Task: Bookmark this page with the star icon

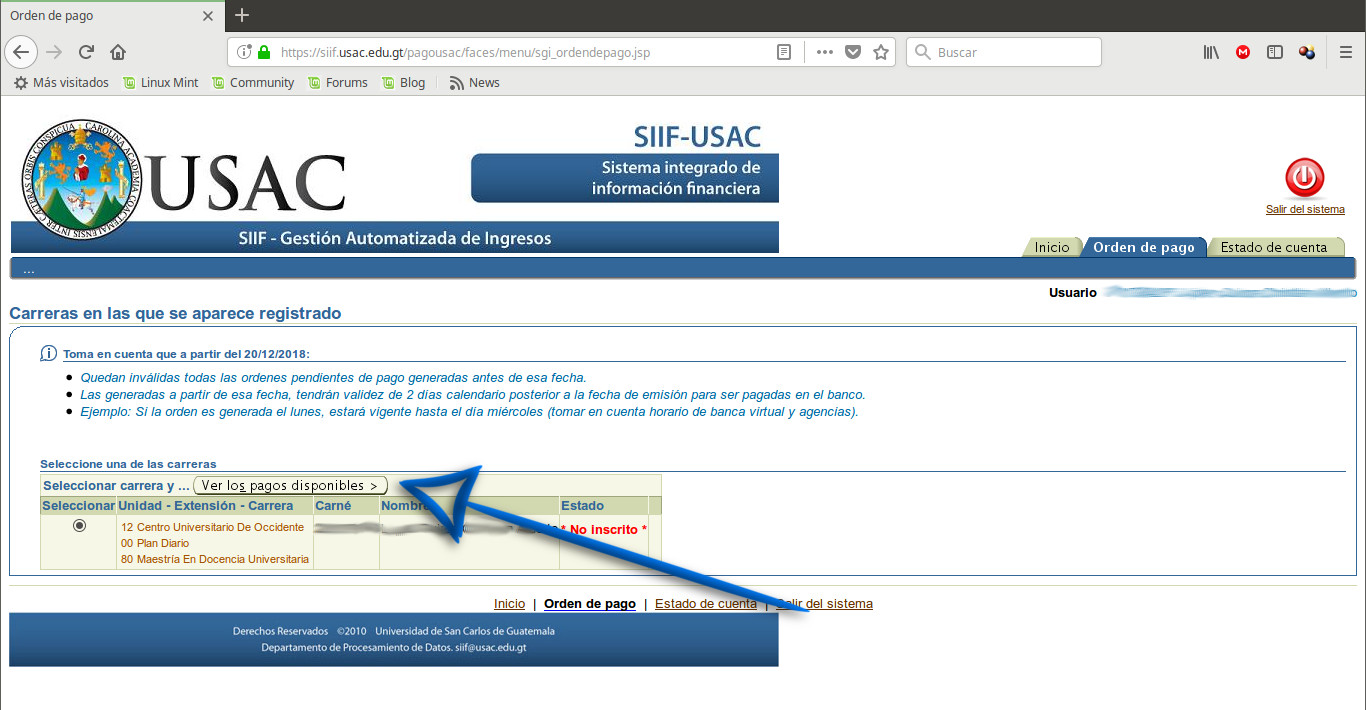Action: pyautogui.click(x=881, y=52)
